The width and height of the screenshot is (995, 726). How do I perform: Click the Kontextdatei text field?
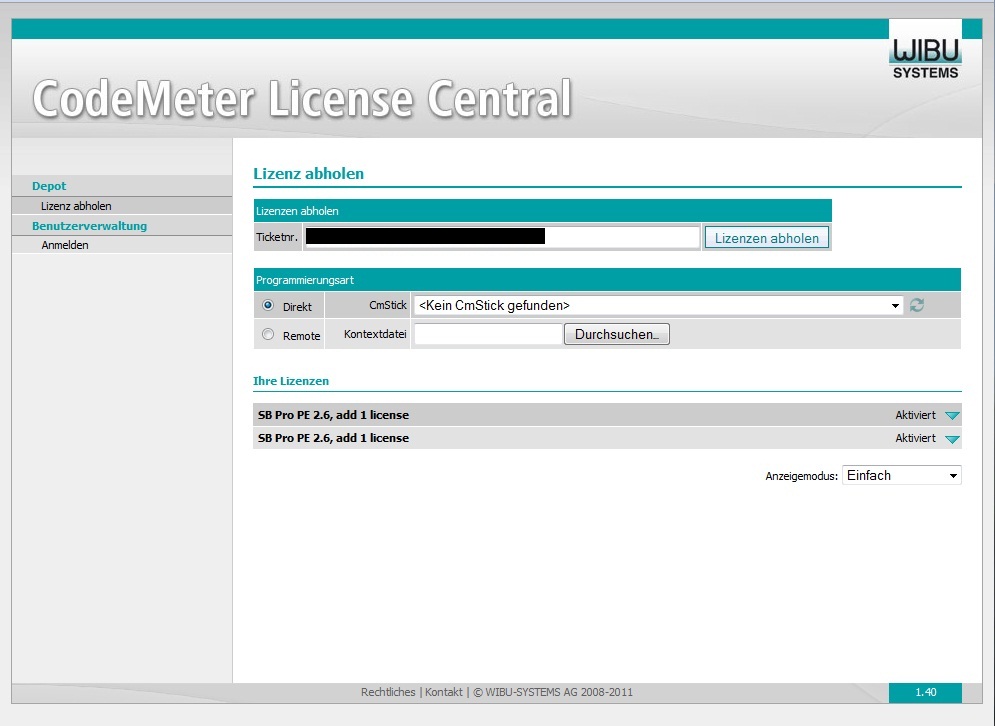pyautogui.click(x=488, y=335)
